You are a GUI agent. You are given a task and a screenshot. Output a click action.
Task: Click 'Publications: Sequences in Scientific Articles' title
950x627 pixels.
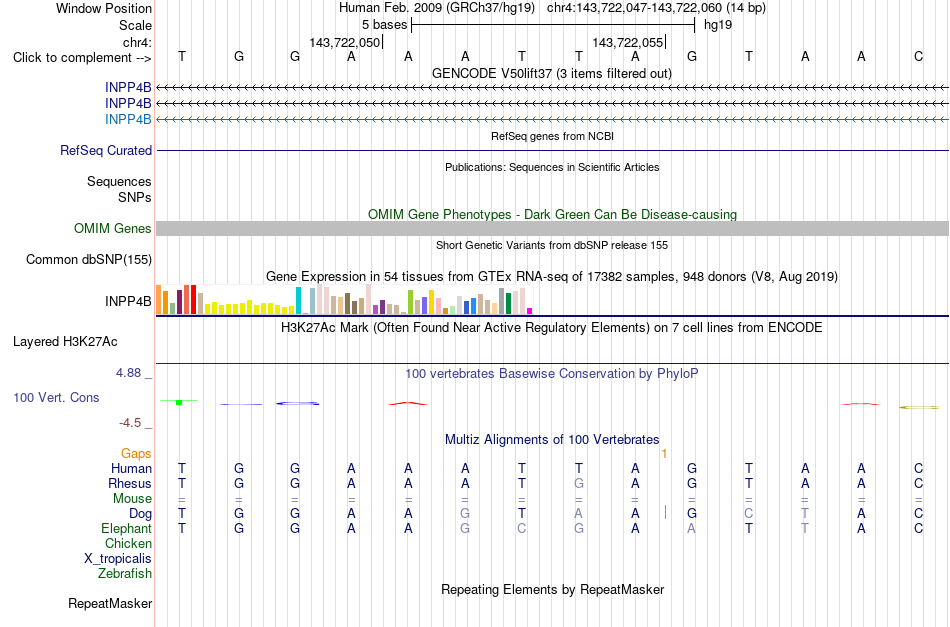tap(552, 167)
